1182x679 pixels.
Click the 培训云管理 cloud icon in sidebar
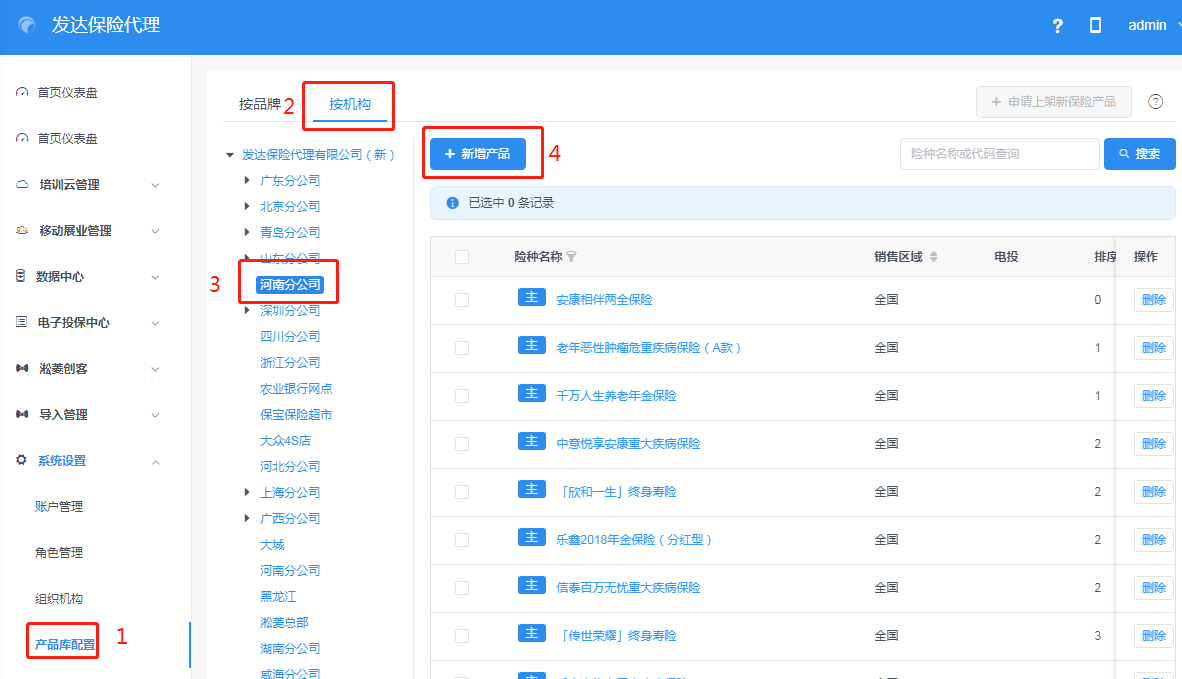point(21,185)
